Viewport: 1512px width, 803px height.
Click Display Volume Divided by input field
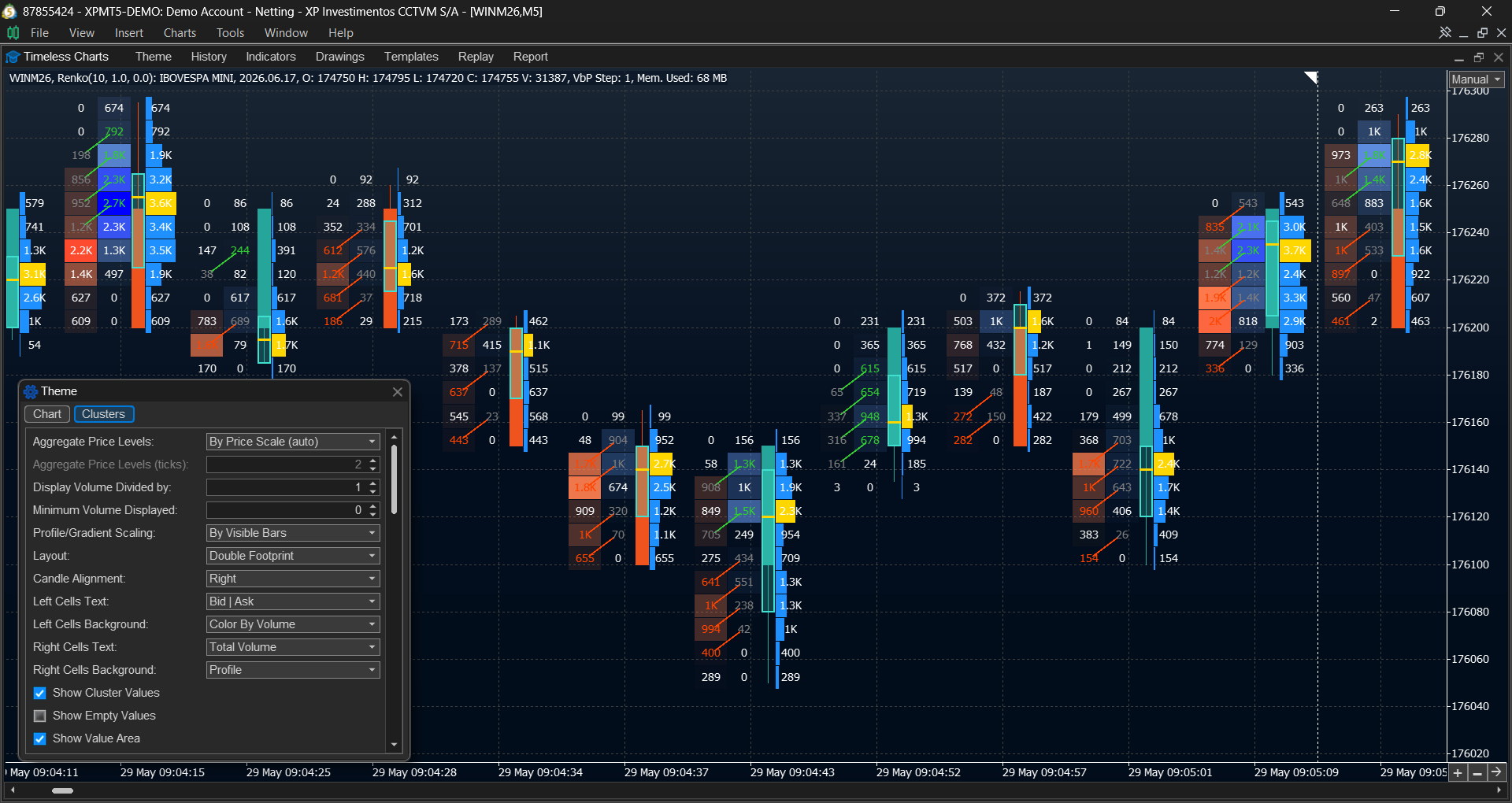click(285, 487)
